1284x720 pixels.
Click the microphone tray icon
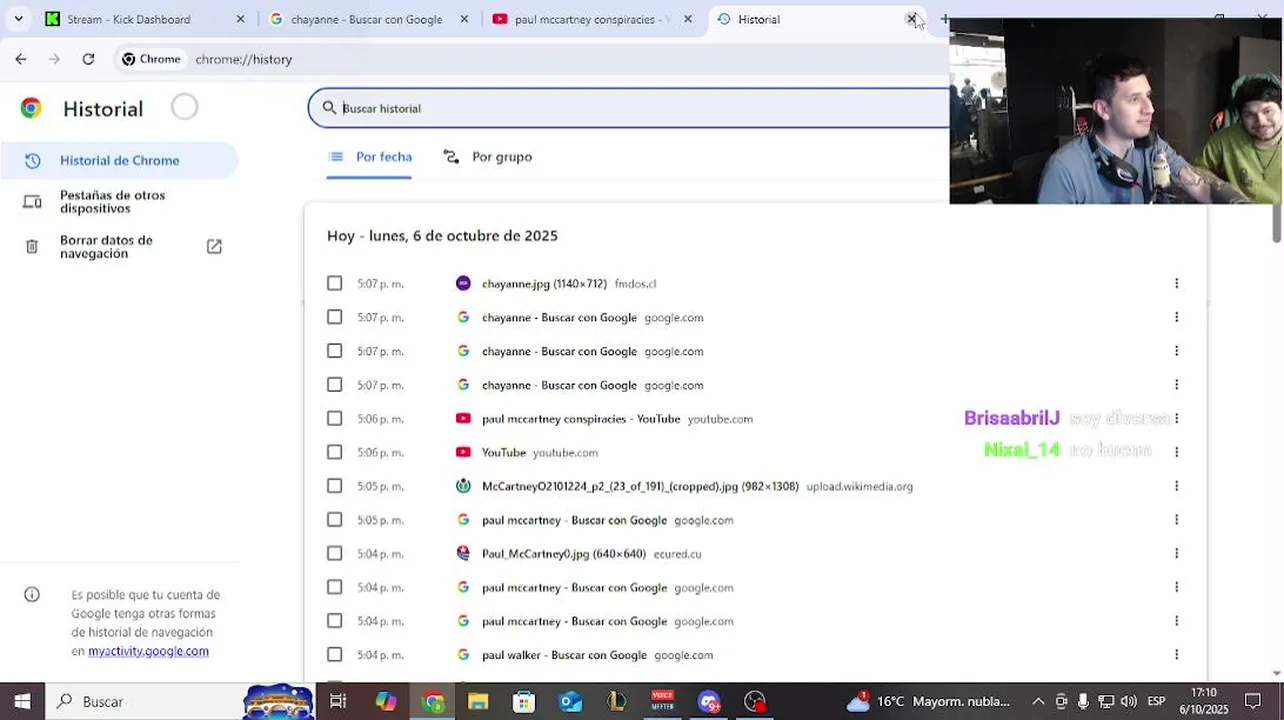tap(1083, 701)
